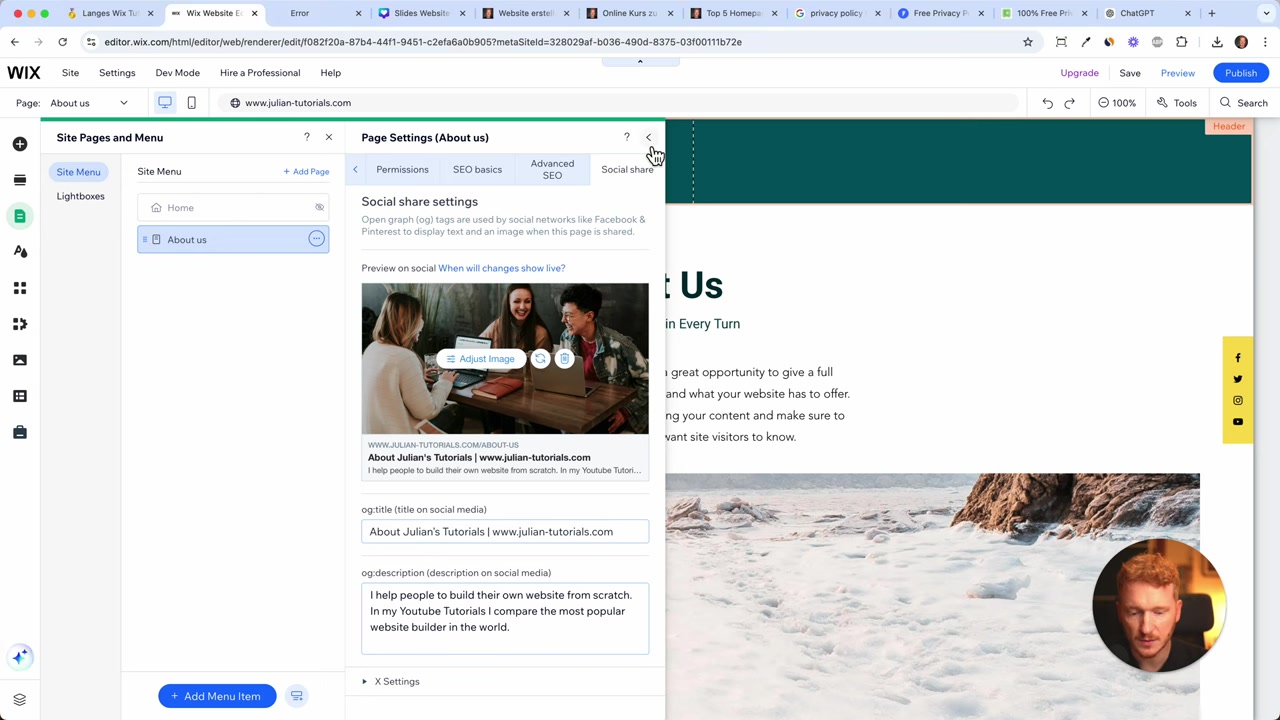Open the Site menu
This screenshot has height=720, width=1280.
pos(70,73)
